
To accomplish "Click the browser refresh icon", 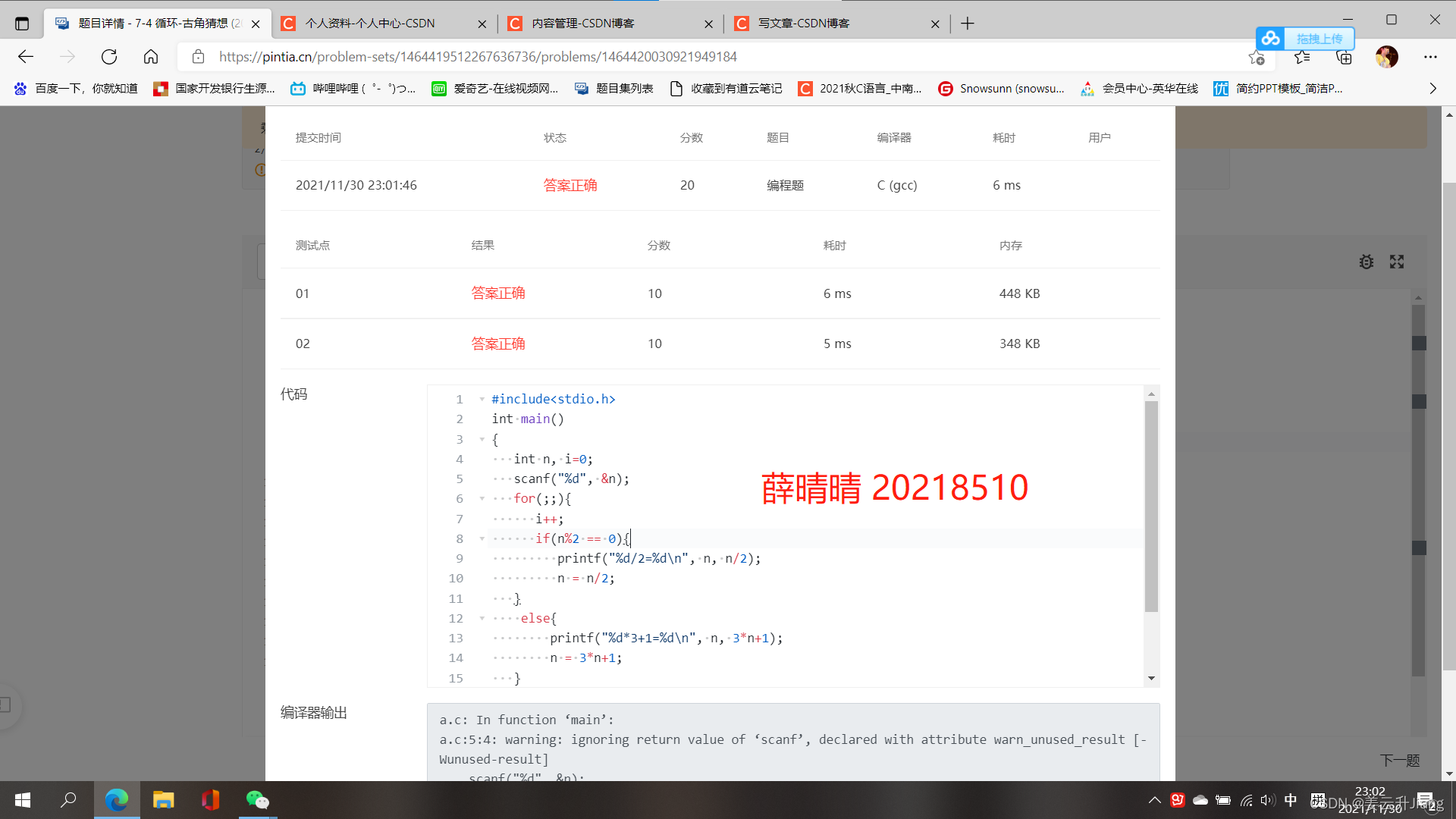I will pyautogui.click(x=109, y=57).
